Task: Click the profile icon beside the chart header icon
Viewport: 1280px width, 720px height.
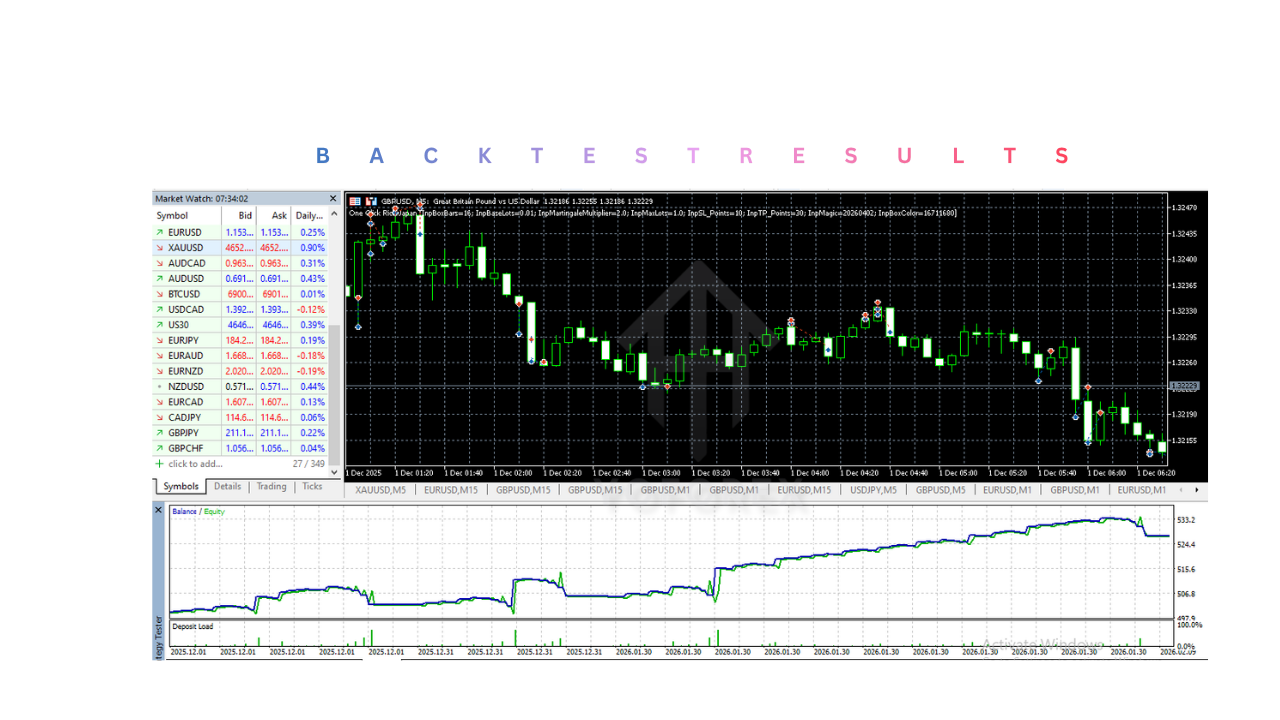Action: pos(355,200)
